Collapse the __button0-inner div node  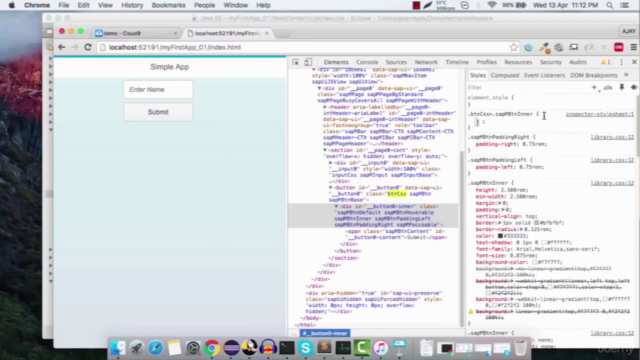(336, 207)
